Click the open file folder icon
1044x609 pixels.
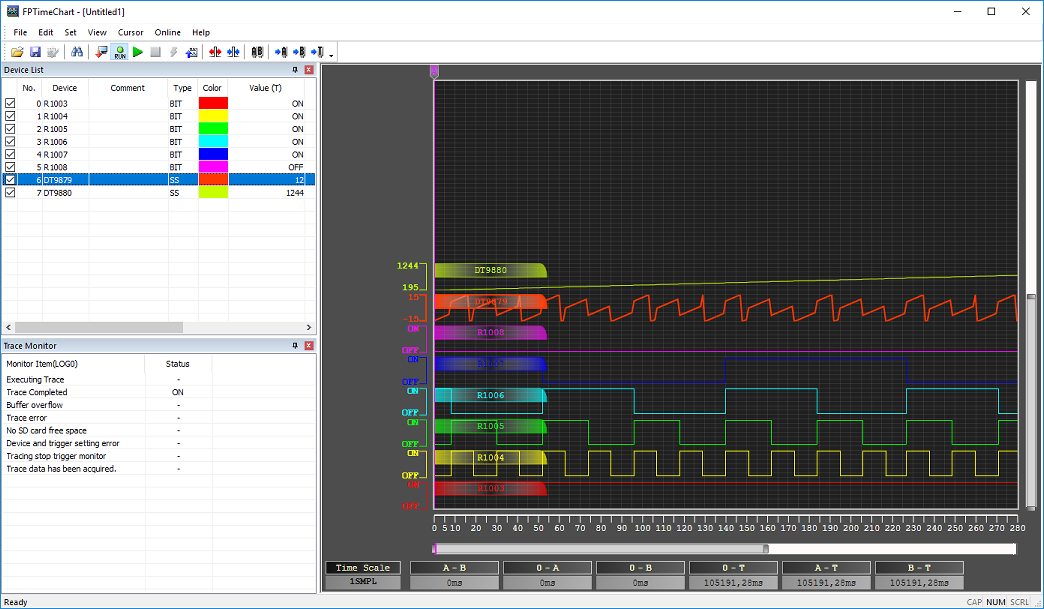click(17, 52)
